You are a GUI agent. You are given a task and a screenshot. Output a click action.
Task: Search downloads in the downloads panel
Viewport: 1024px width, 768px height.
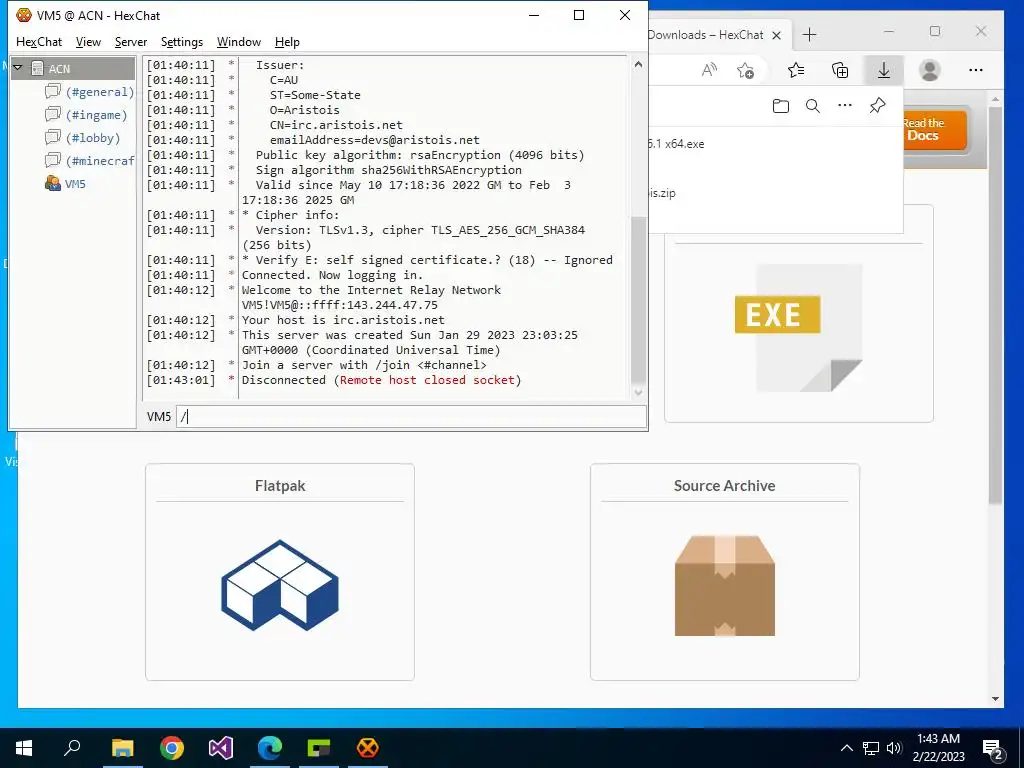[812, 106]
